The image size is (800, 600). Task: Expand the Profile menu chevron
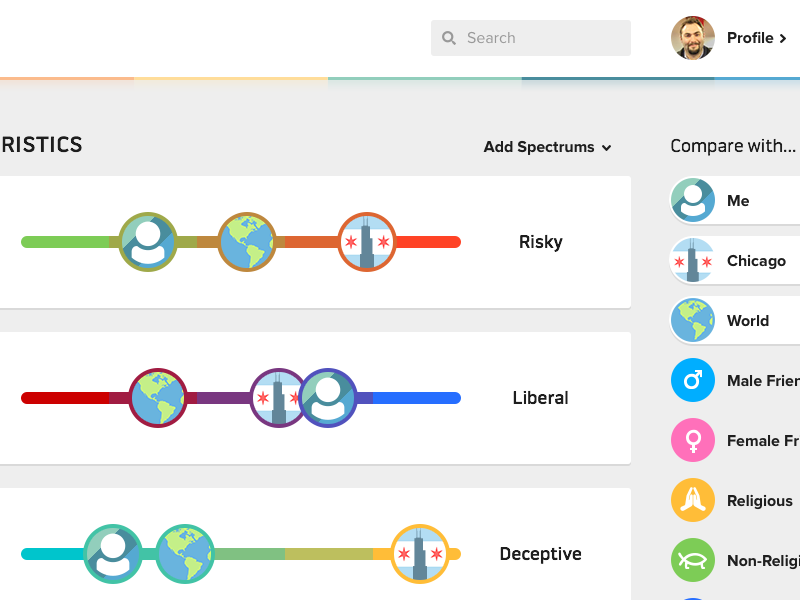[x=783, y=38]
